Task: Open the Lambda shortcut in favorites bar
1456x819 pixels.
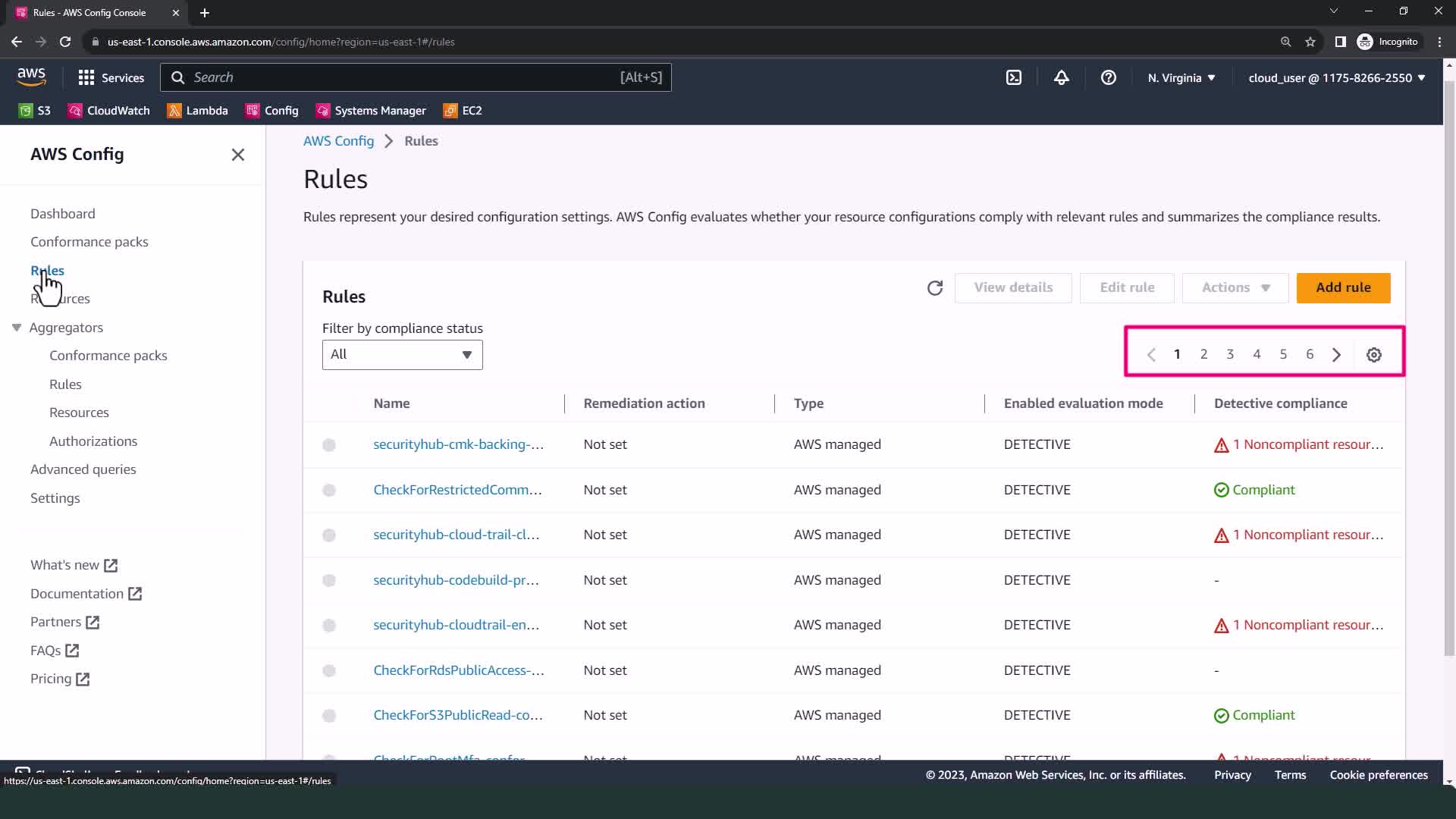Action: 197,111
